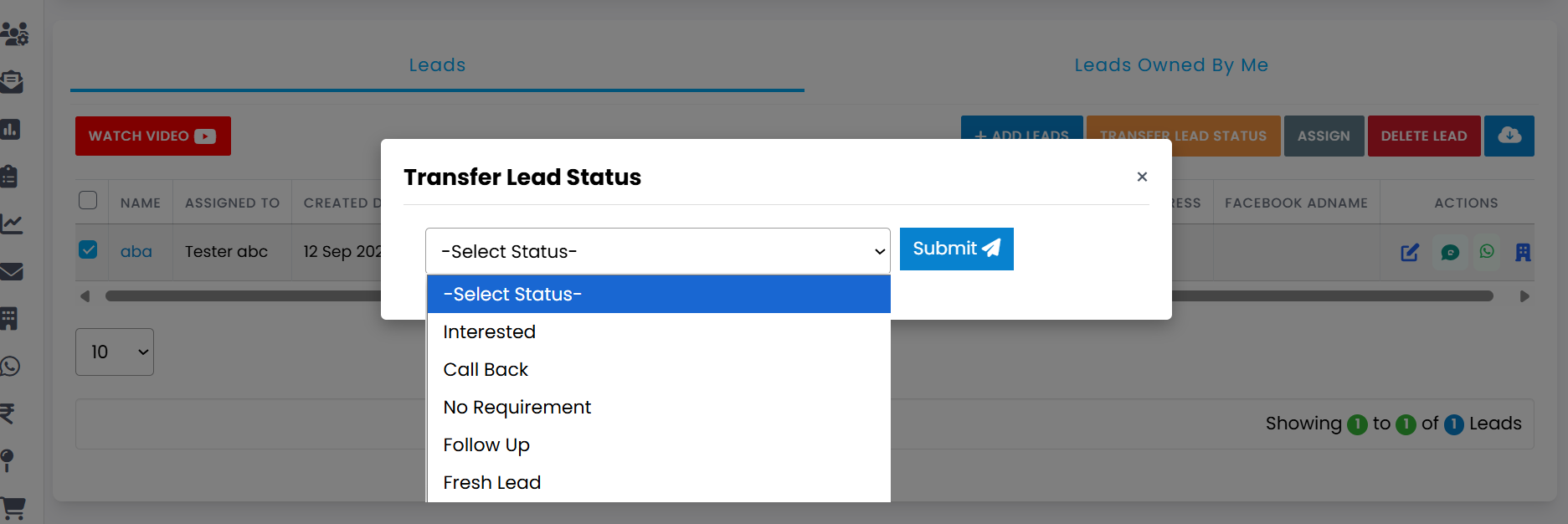The height and width of the screenshot is (524, 1568).
Task: Click the cloud download button
Action: click(x=1509, y=136)
